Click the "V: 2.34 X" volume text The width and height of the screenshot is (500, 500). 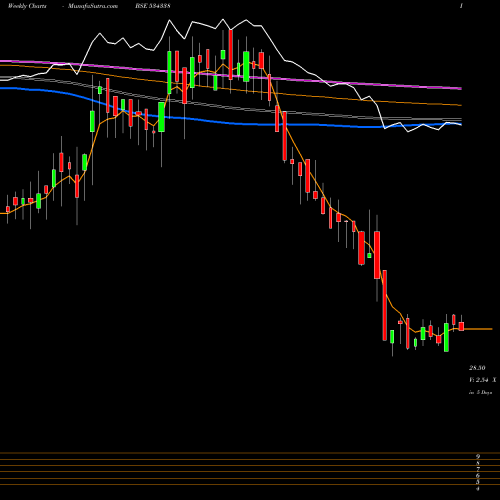[482, 380]
